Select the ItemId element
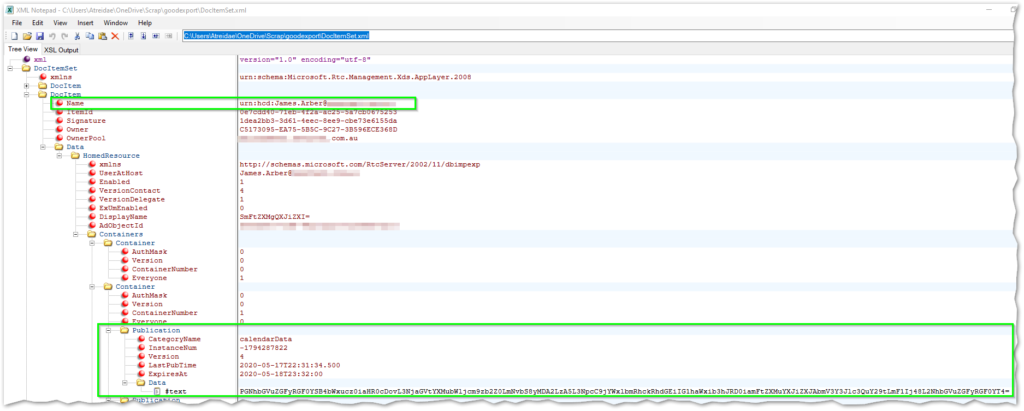The height and width of the screenshot is (411, 1024). [78, 112]
